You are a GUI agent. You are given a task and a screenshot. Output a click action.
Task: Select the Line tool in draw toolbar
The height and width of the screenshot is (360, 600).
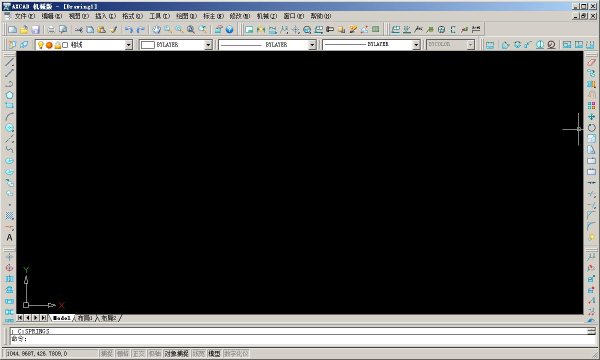pyautogui.click(x=10, y=62)
